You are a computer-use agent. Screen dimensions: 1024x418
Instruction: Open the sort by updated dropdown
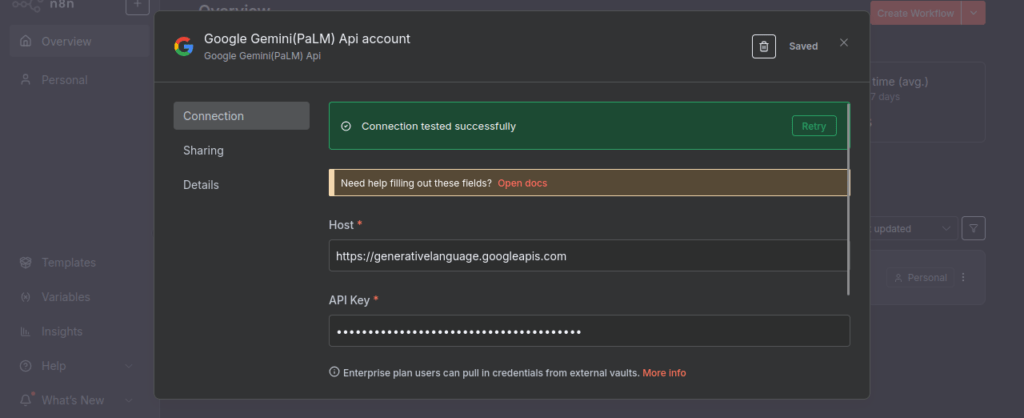click(910, 228)
